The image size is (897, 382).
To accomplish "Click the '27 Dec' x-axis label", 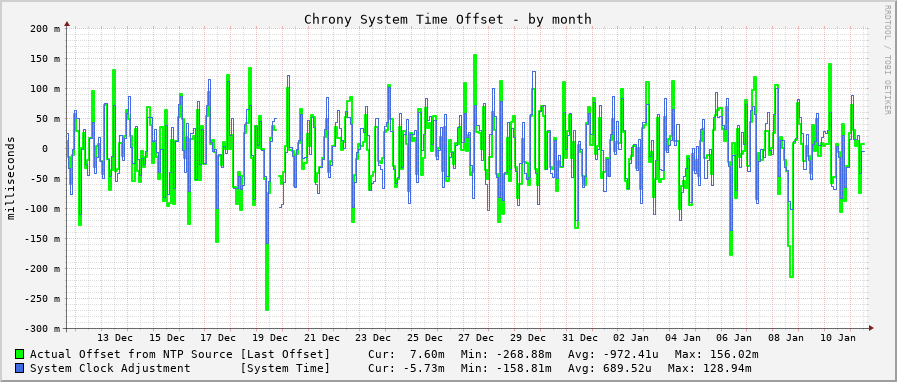I will (x=476, y=339).
